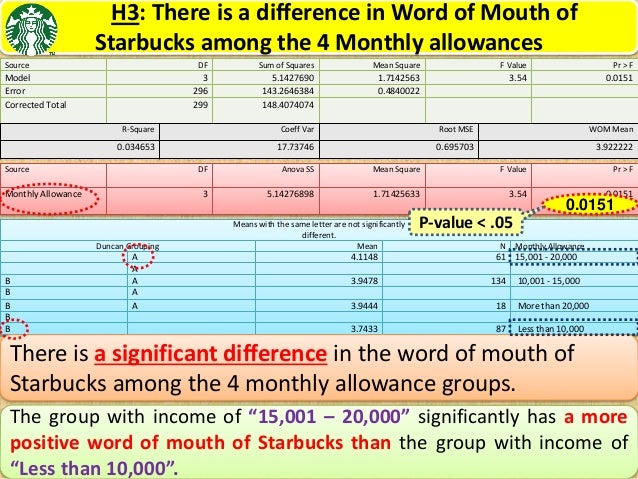
Task: Click the N value 61
Action: click(x=501, y=257)
